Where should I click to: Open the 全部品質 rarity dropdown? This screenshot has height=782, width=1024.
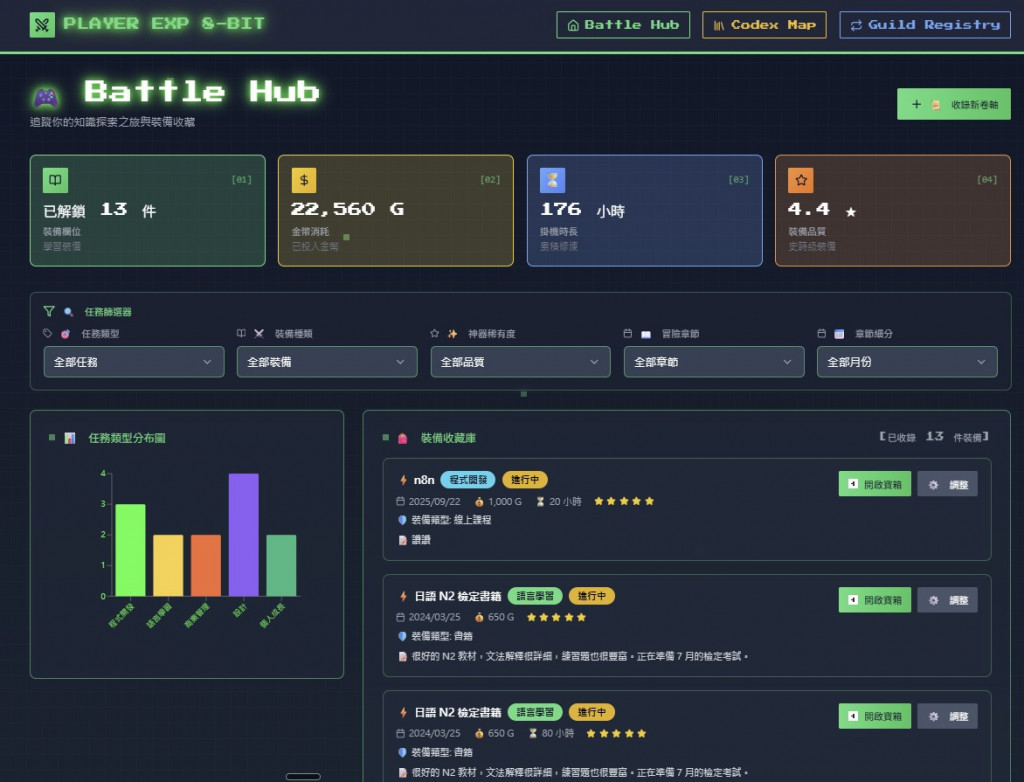pos(520,362)
